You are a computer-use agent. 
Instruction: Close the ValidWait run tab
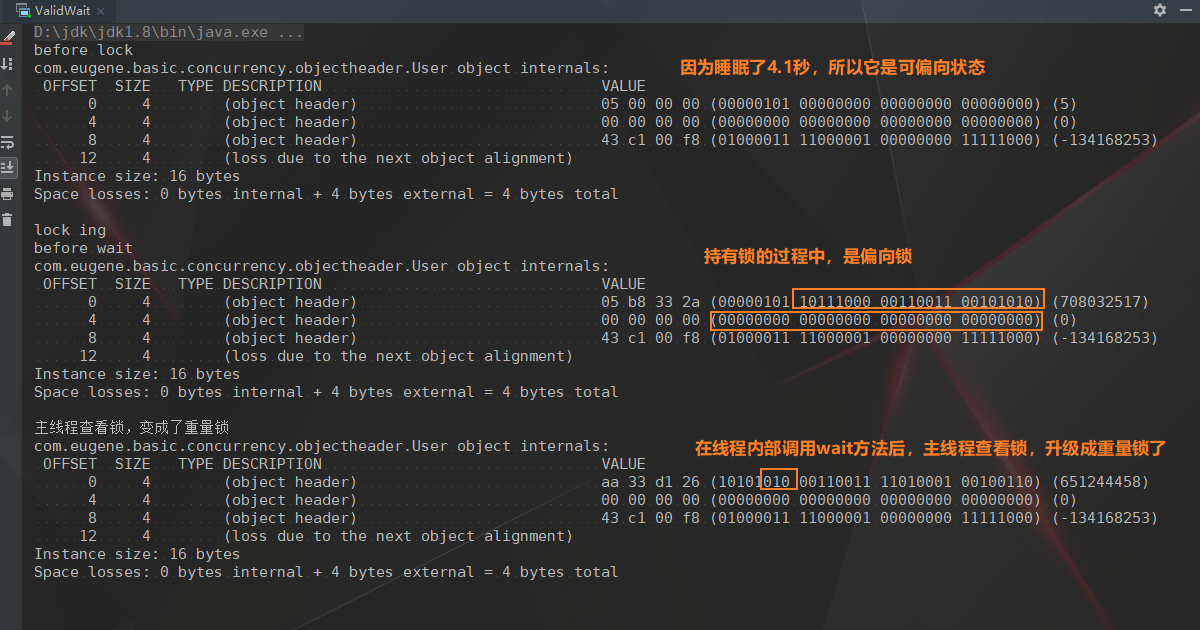[102, 10]
